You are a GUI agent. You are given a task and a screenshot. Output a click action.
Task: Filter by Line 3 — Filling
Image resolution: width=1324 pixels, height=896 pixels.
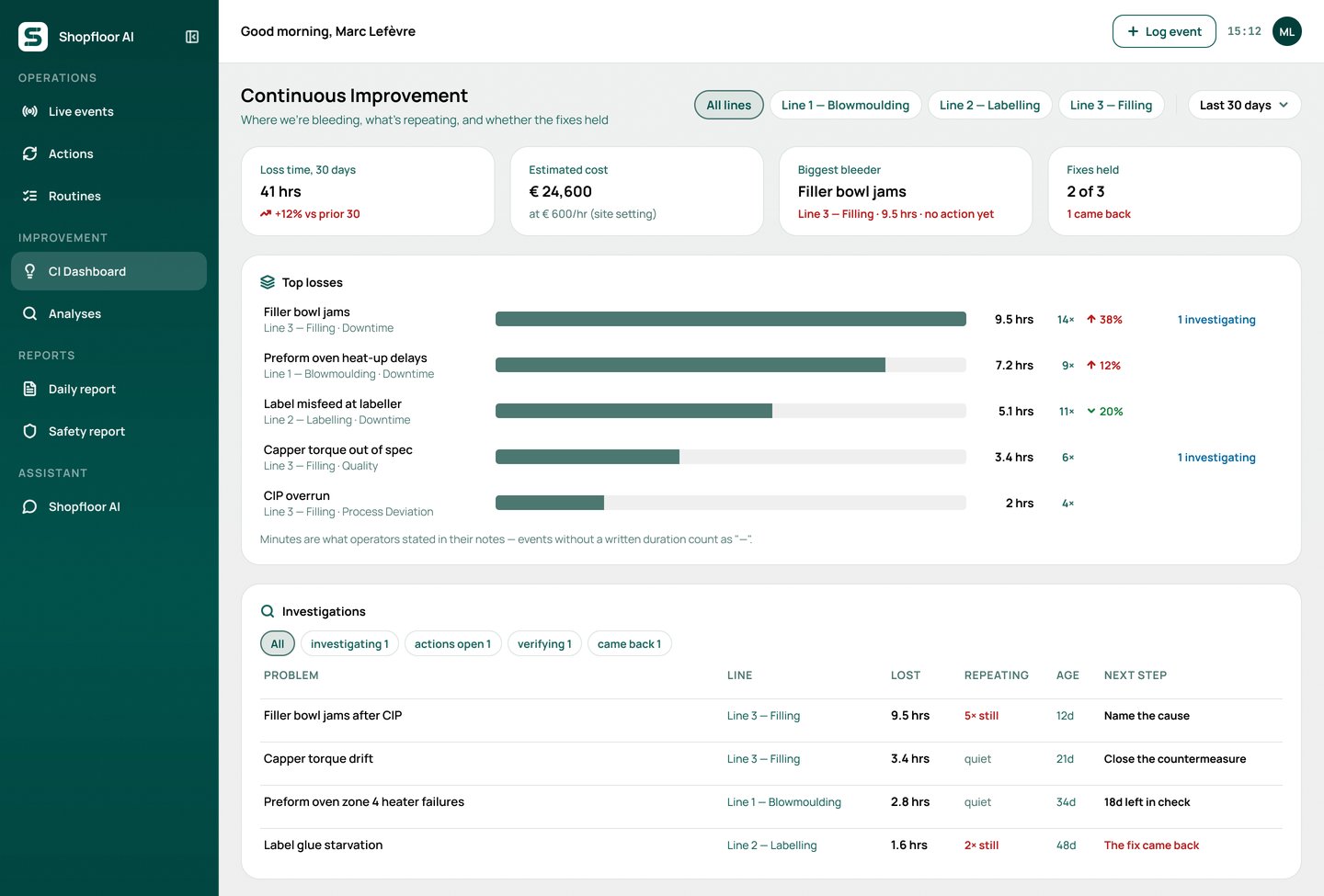1111,105
